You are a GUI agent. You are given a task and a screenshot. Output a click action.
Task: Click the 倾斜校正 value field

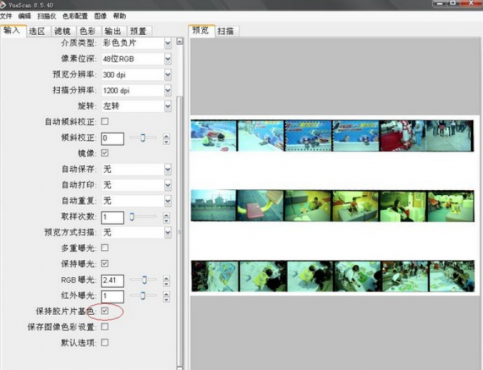click(x=112, y=138)
